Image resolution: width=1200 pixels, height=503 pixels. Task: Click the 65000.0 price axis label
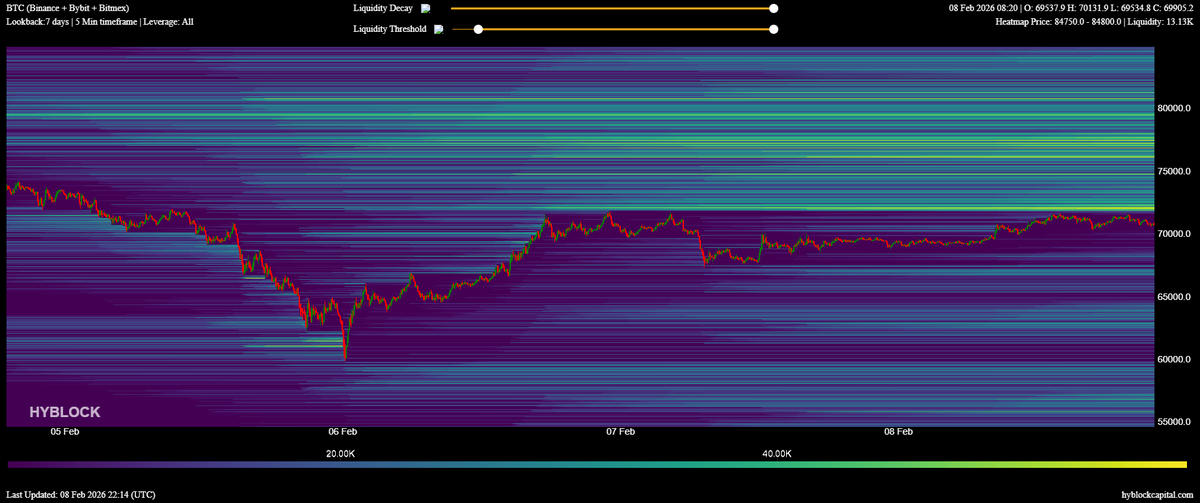tap(1173, 297)
